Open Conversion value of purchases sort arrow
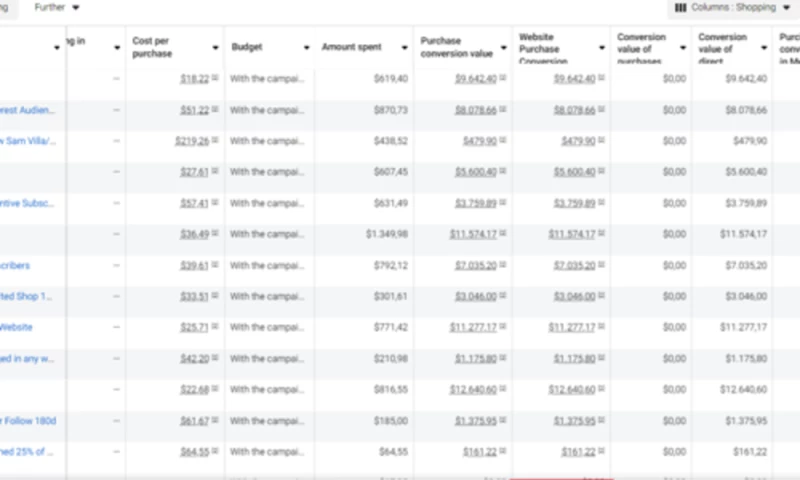 click(x=683, y=47)
